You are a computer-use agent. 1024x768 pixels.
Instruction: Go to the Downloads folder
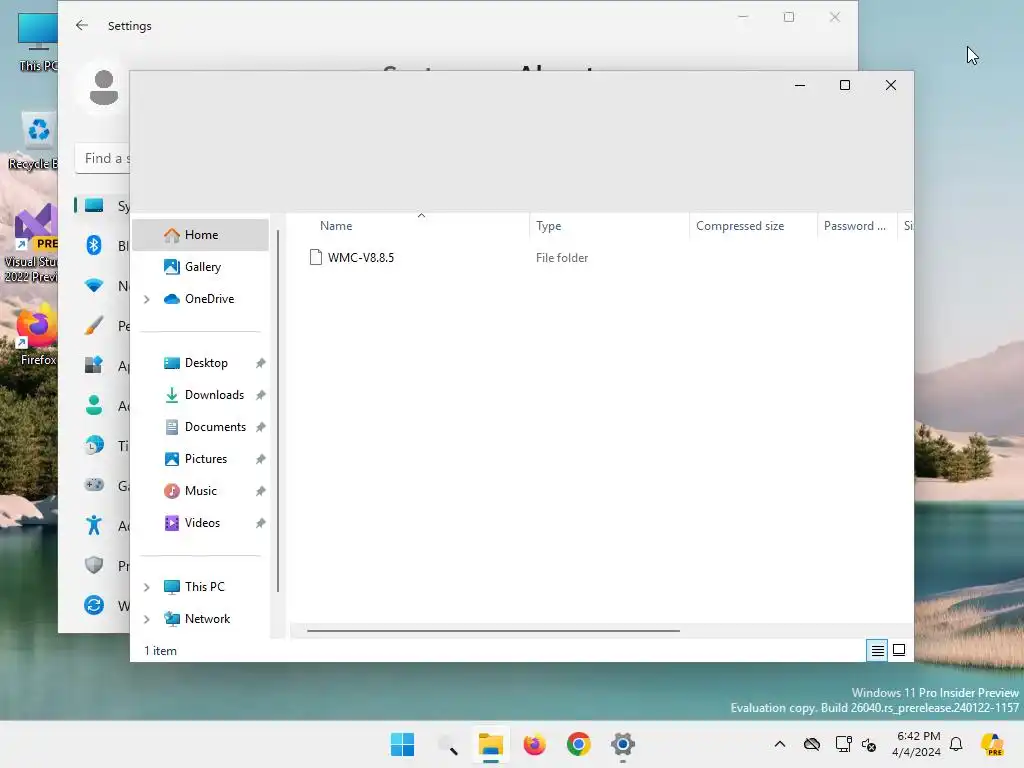click(x=205, y=395)
